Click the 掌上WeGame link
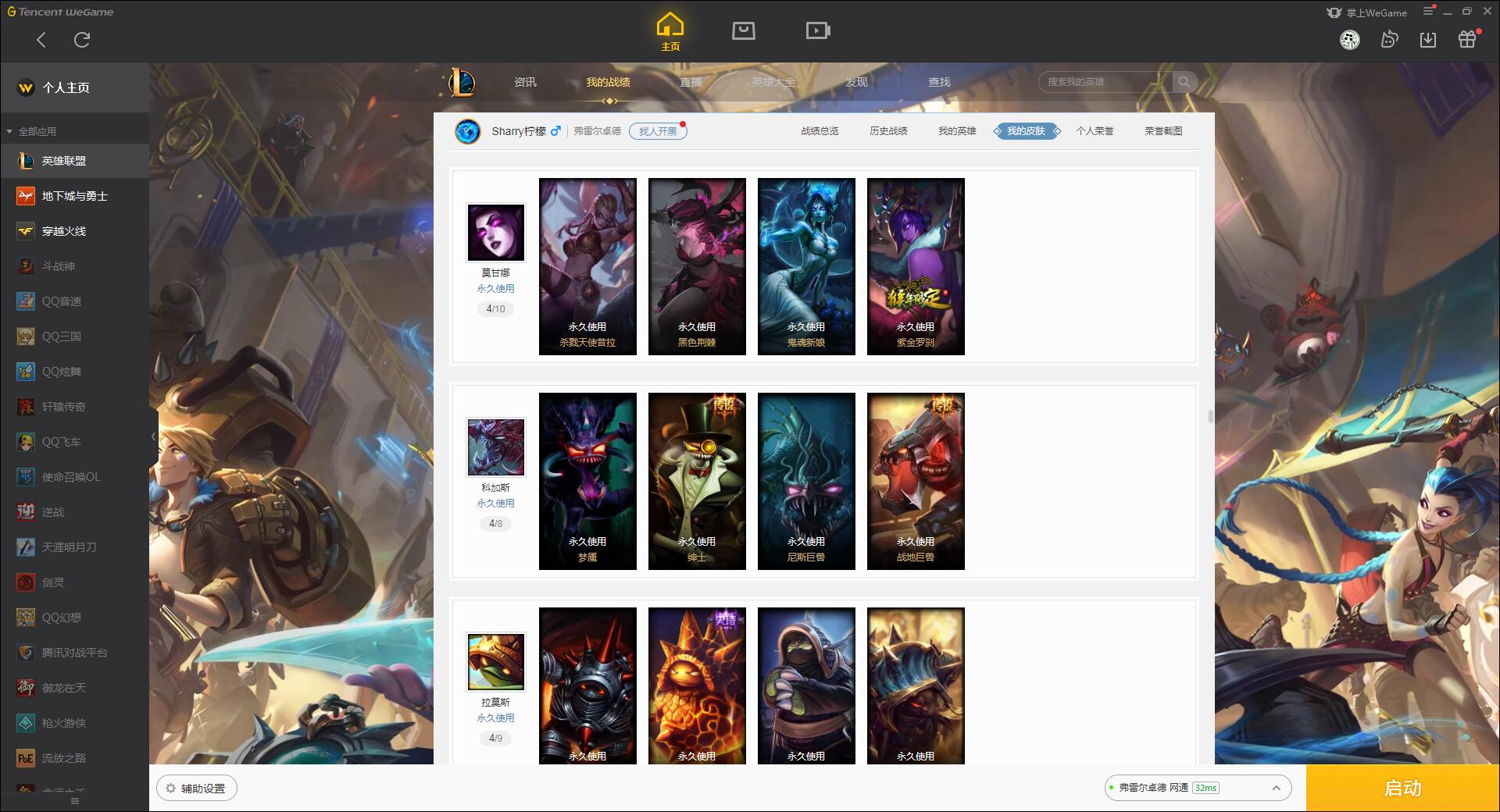 (1366, 12)
